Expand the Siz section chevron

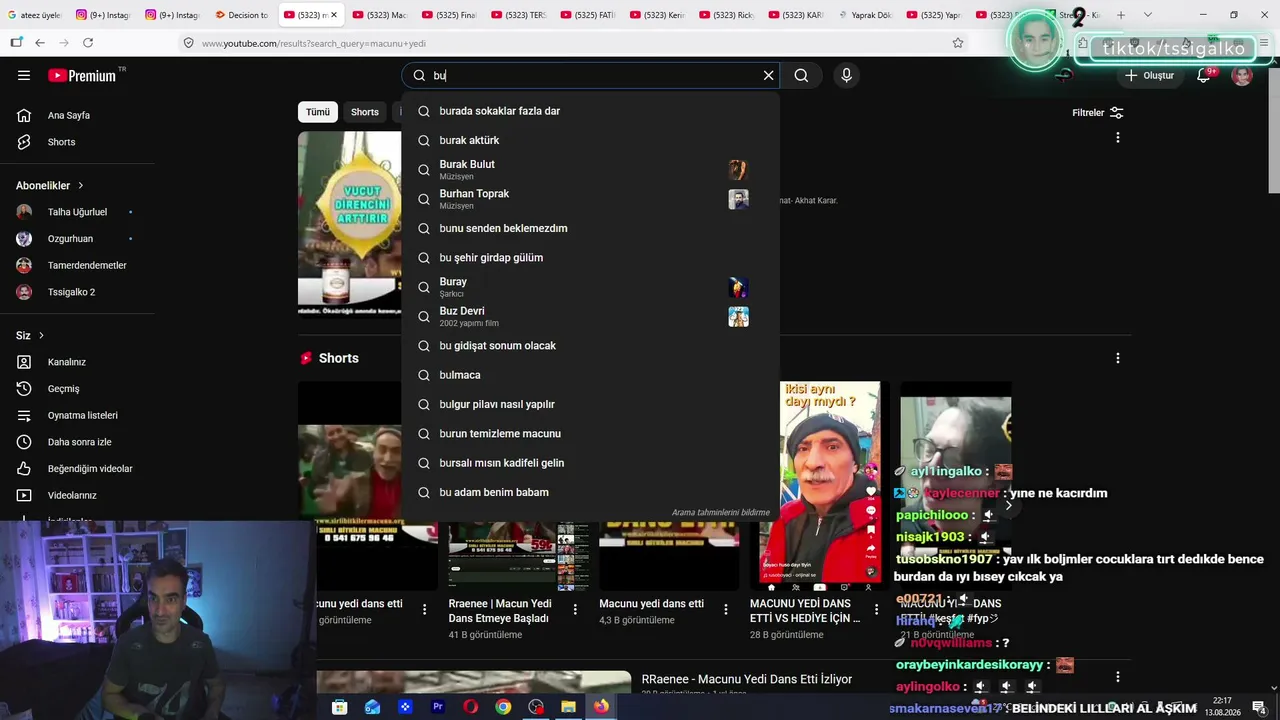tap(41, 336)
